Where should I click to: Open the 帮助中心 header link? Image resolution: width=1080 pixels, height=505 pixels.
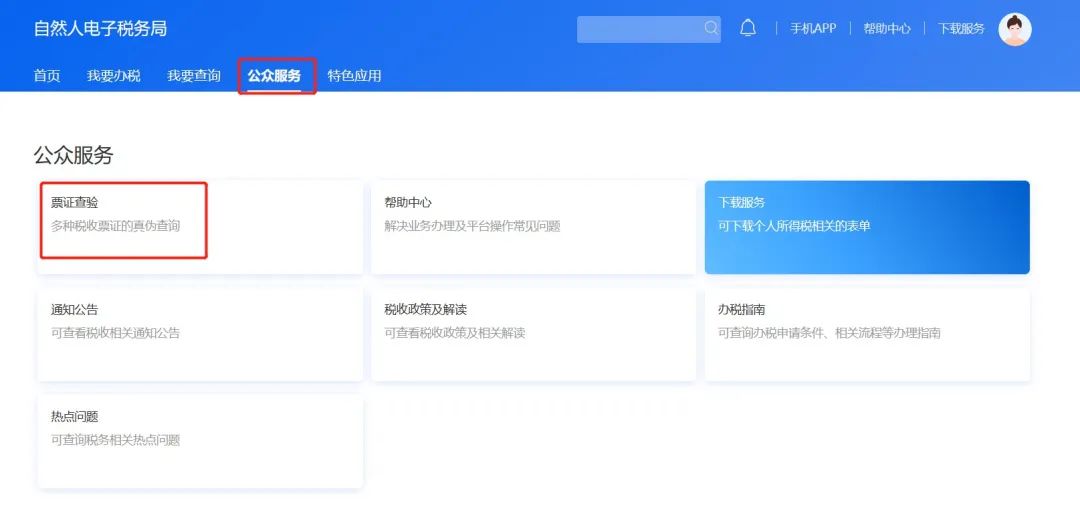[x=887, y=29]
